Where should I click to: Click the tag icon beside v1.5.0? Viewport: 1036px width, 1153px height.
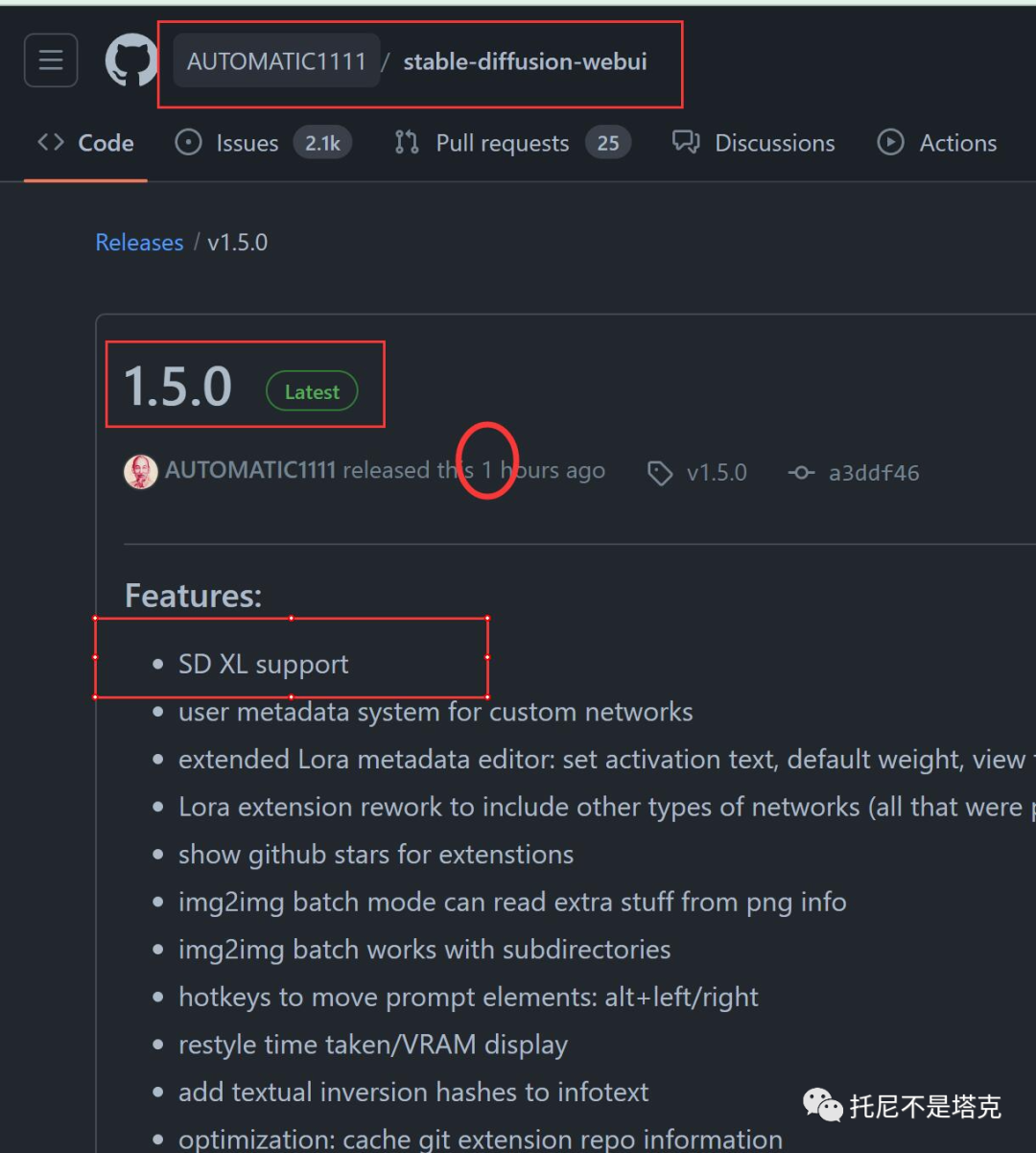660,473
